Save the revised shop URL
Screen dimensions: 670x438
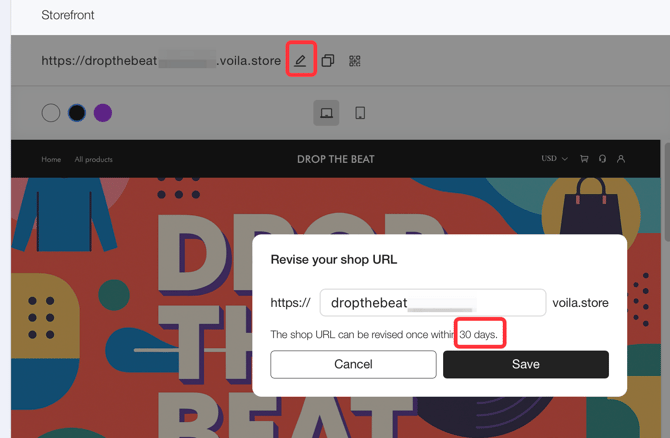click(x=525, y=364)
